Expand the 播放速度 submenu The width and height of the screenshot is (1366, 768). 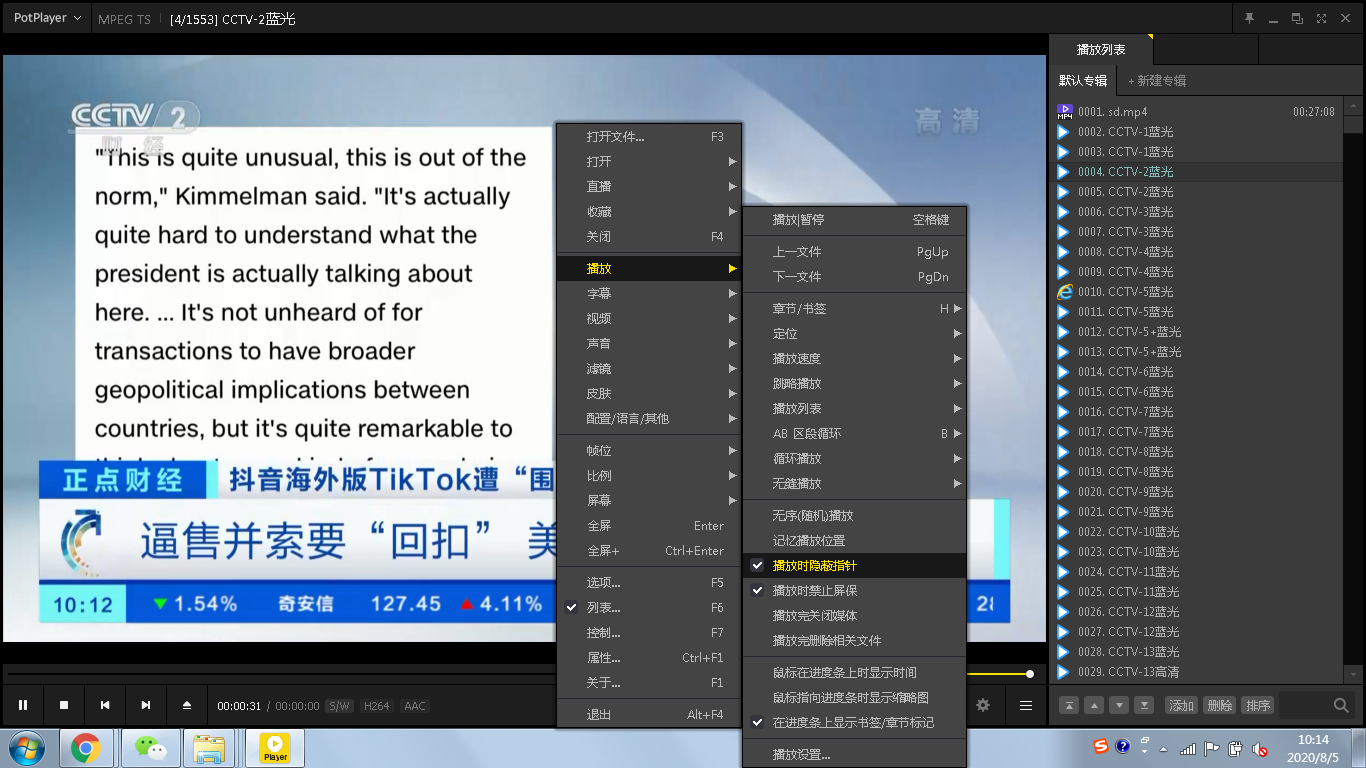coord(855,359)
